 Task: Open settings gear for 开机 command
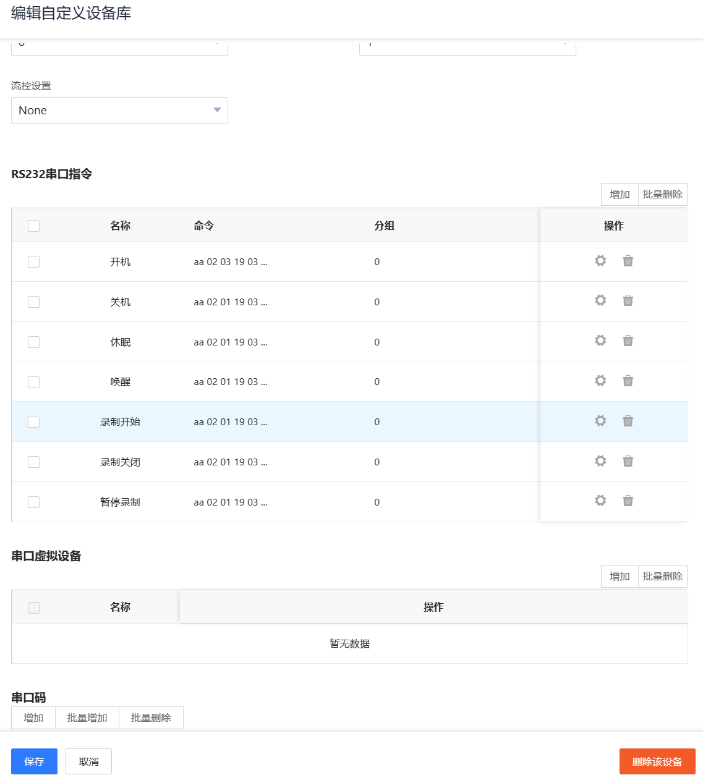[600, 261]
